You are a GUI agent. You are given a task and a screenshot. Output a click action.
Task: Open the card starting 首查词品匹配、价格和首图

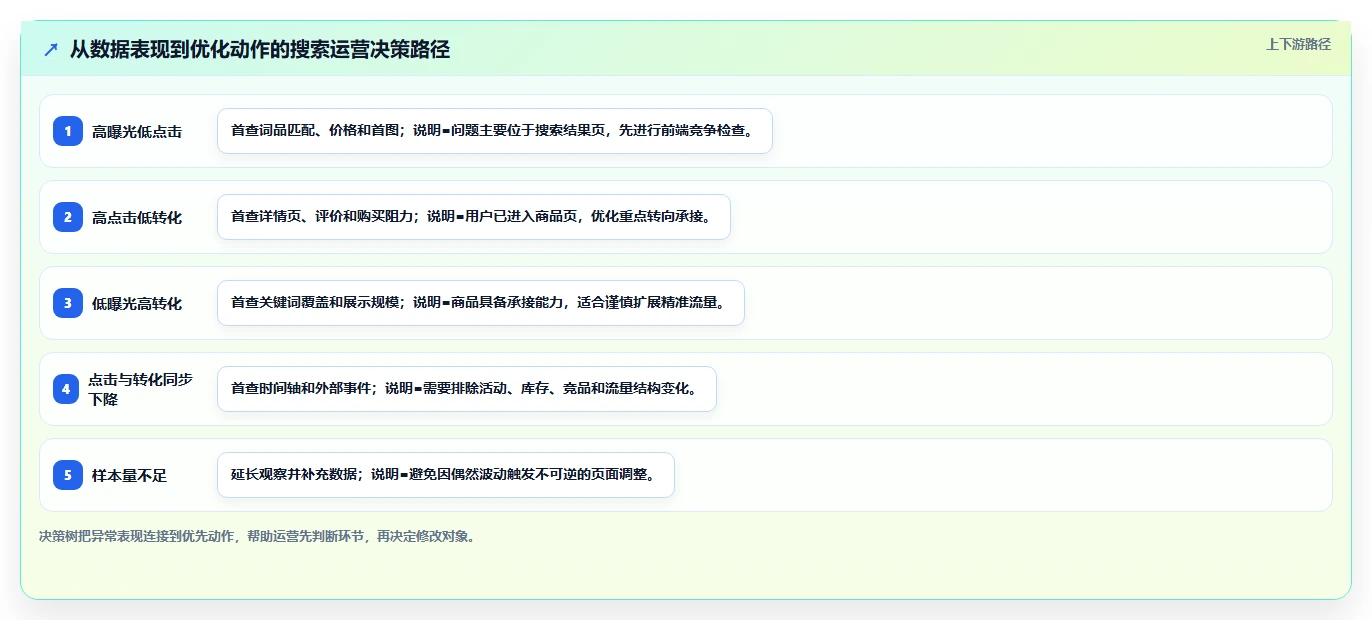(495, 131)
